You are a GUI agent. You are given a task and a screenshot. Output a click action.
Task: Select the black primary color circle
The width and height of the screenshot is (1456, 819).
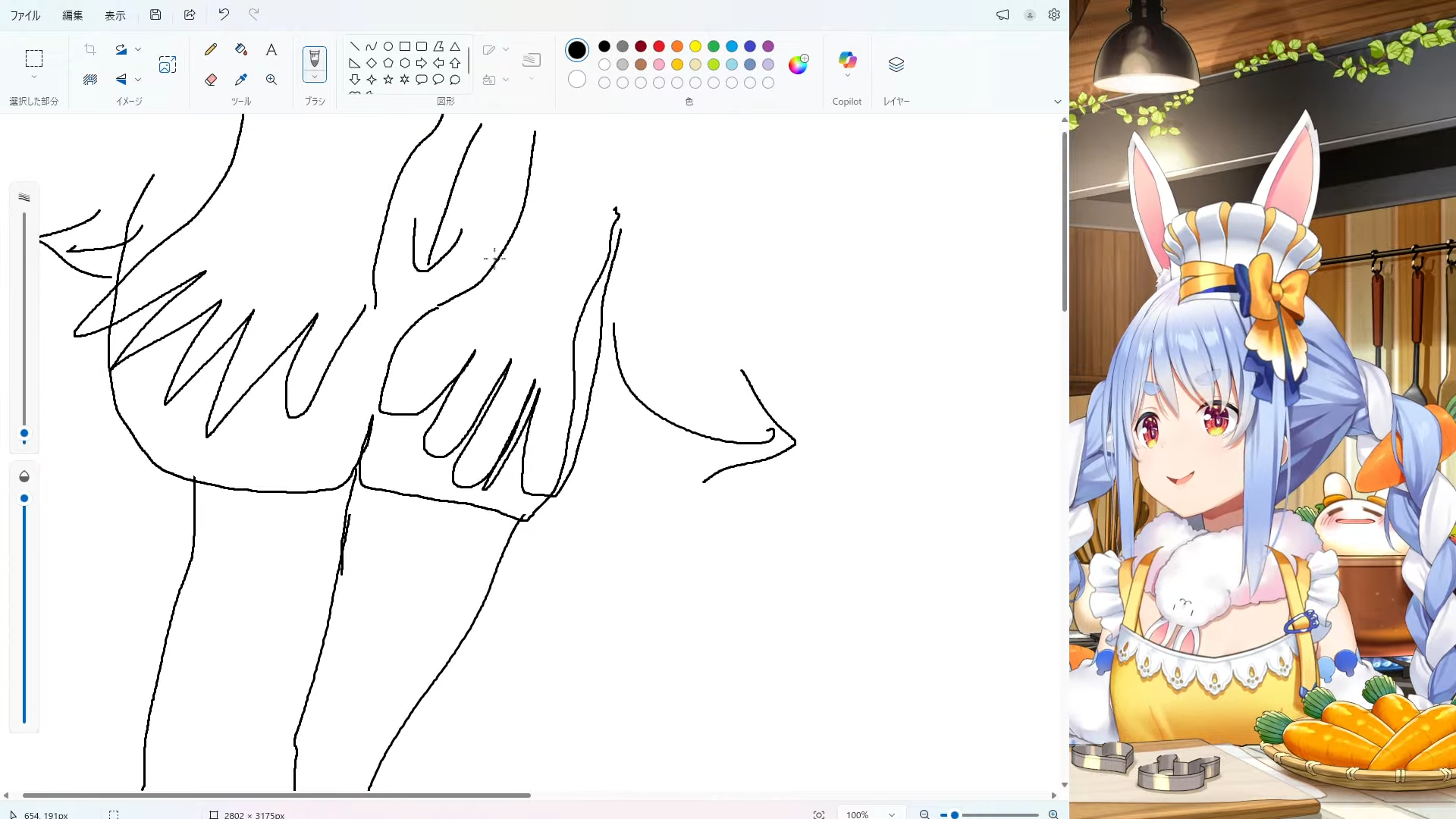click(x=577, y=50)
